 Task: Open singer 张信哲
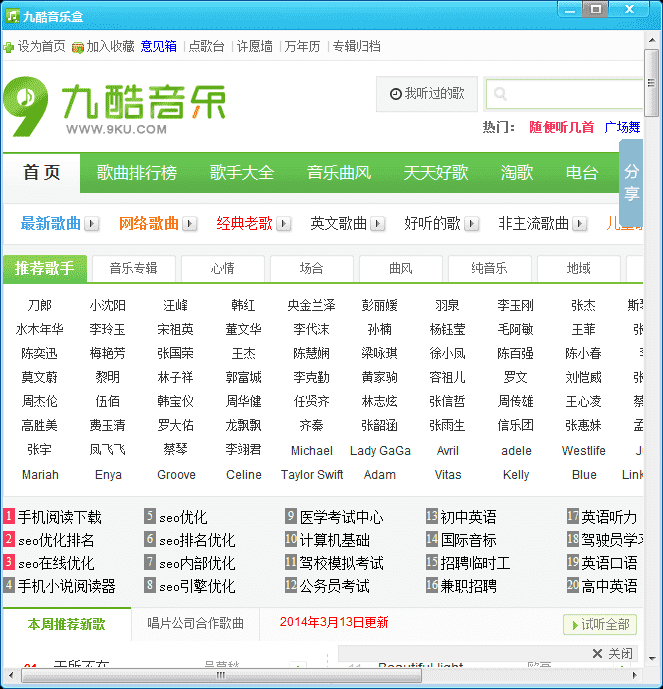[x=447, y=401]
